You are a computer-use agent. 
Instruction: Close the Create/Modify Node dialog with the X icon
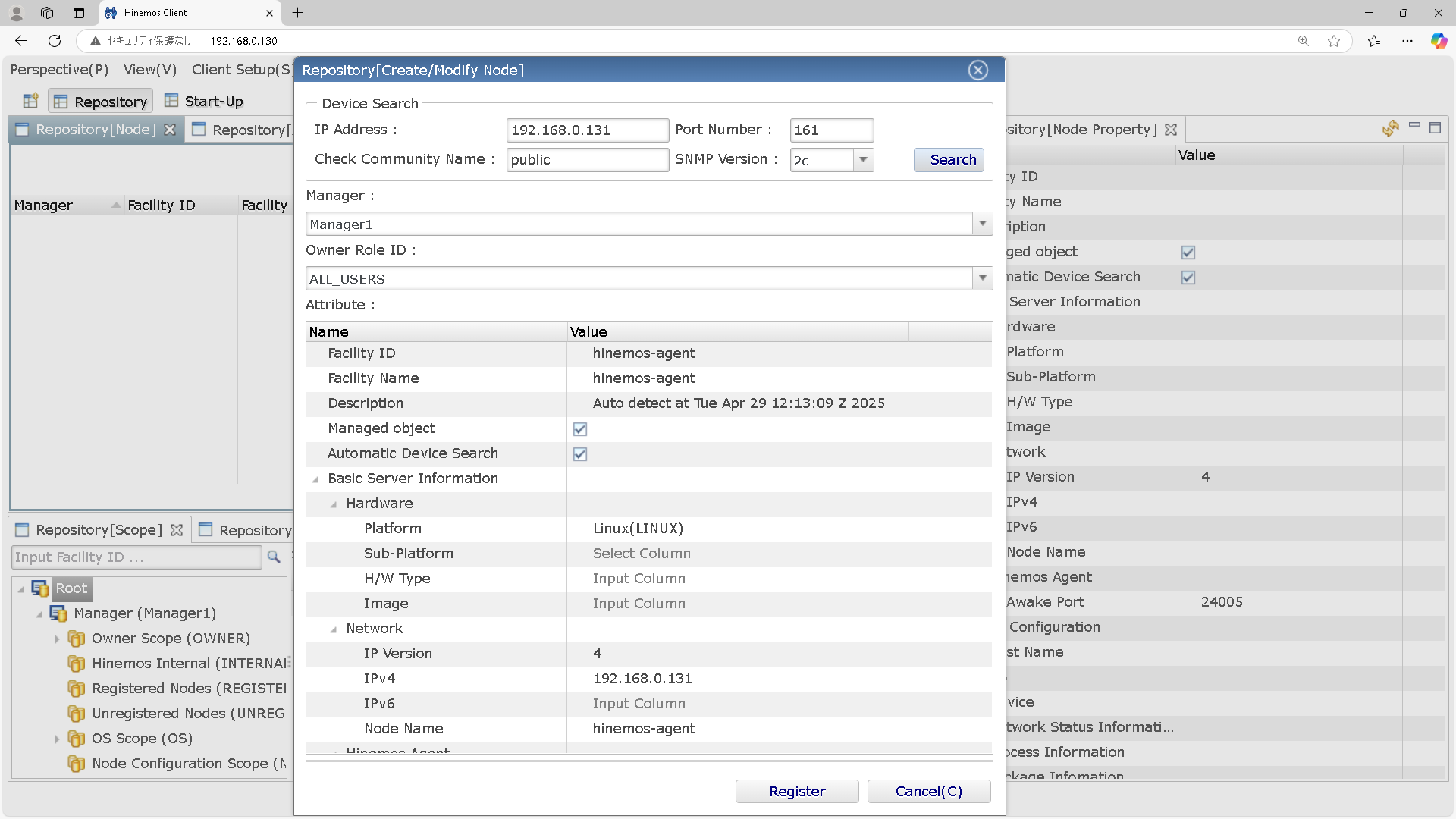(977, 71)
